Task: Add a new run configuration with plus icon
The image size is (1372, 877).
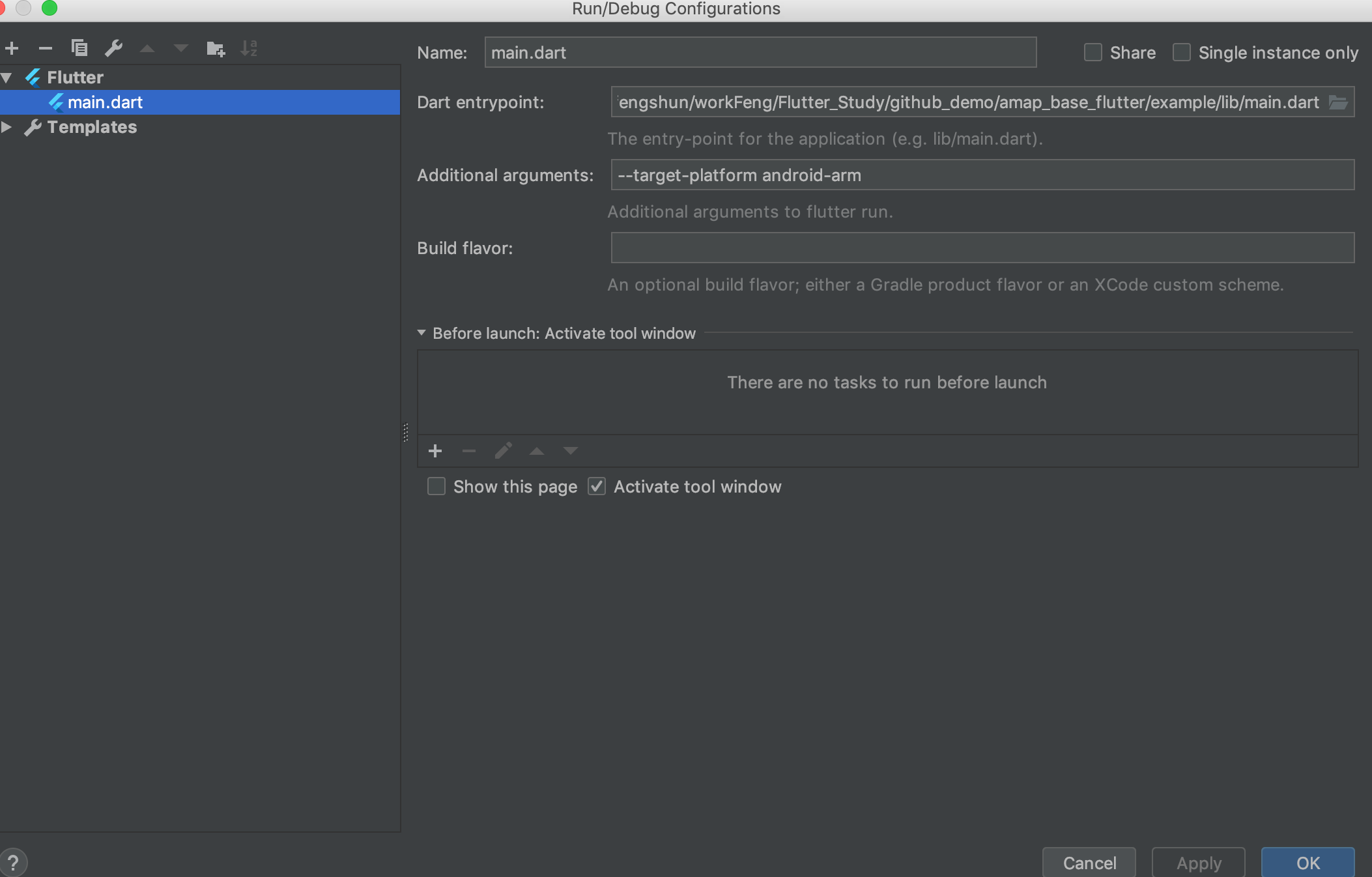Action: [x=12, y=48]
